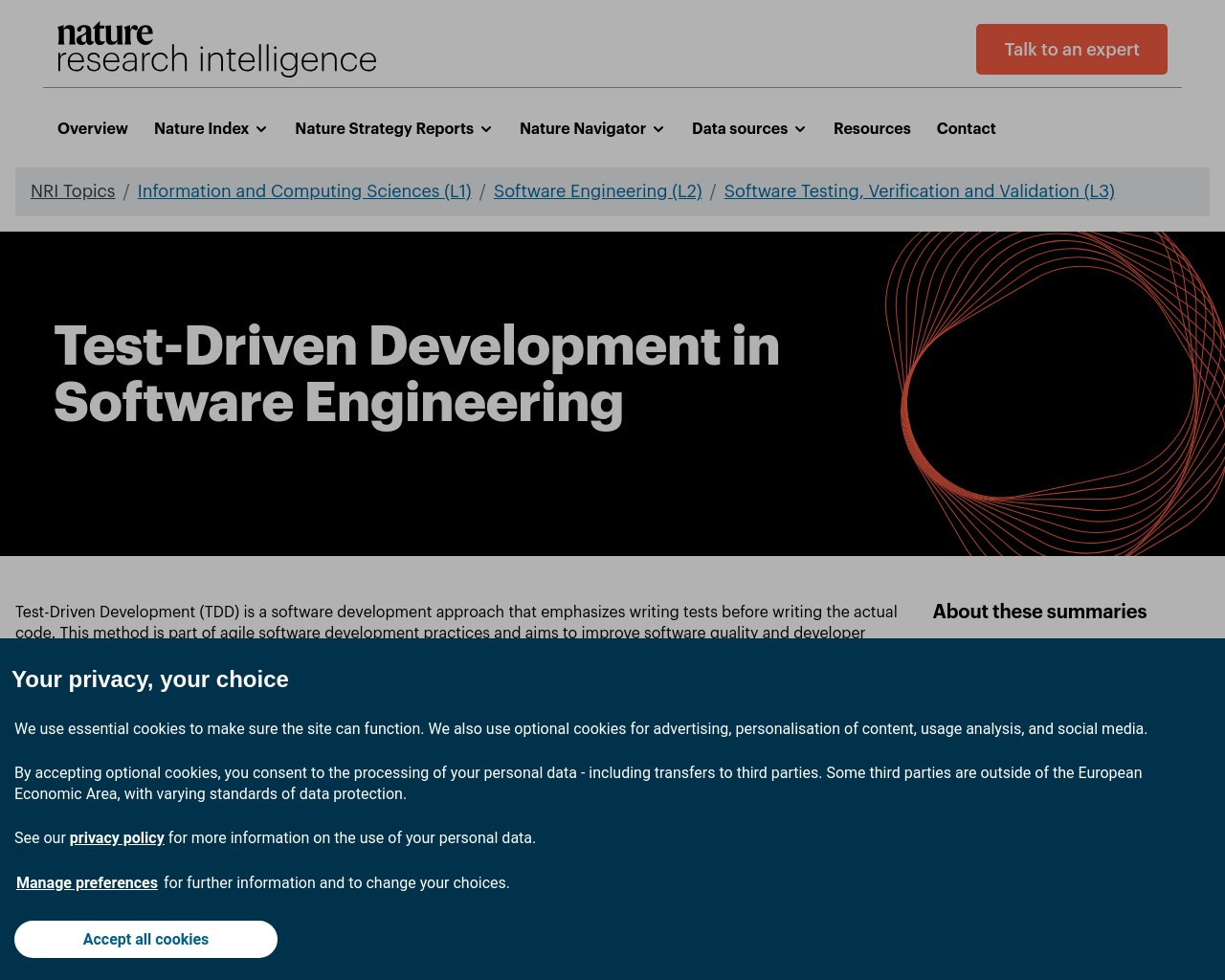1225x980 pixels.
Task: Visit Software Testing, Verification and Validation (L3)
Action: [x=919, y=190]
